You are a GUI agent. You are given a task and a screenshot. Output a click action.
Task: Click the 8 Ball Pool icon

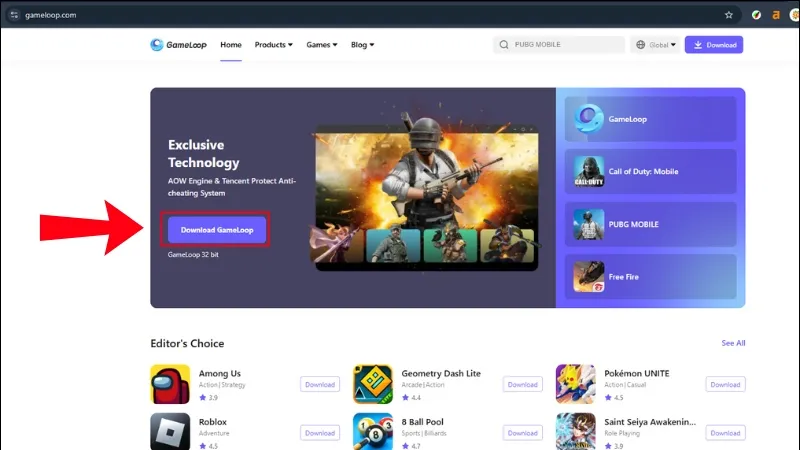[373, 432]
